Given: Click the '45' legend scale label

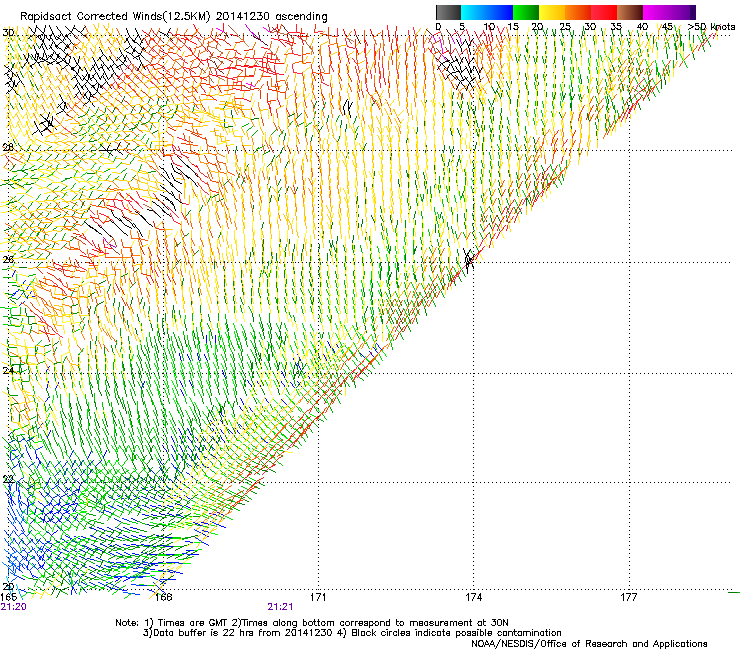Looking at the screenshot, I should point(667,27).
